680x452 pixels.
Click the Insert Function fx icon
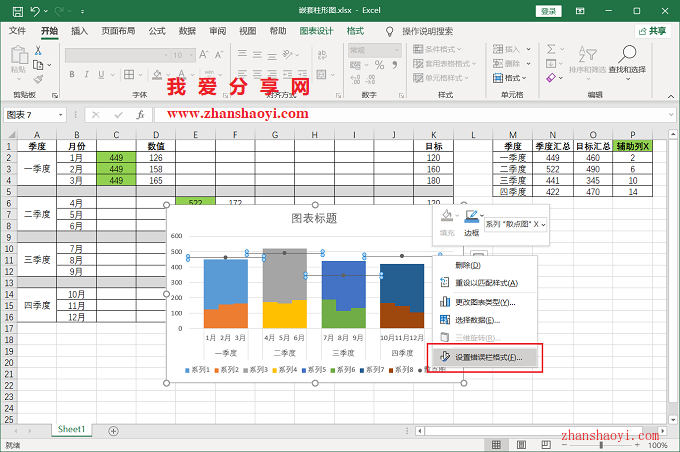click(140, 115)
